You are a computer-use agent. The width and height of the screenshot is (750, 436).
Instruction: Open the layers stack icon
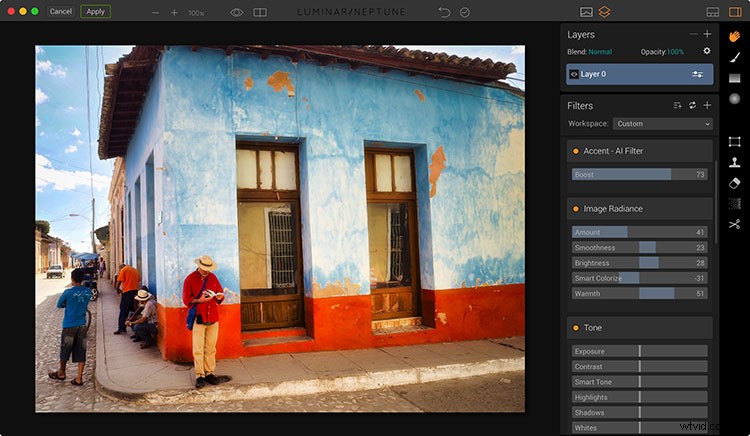pos(605,12)
